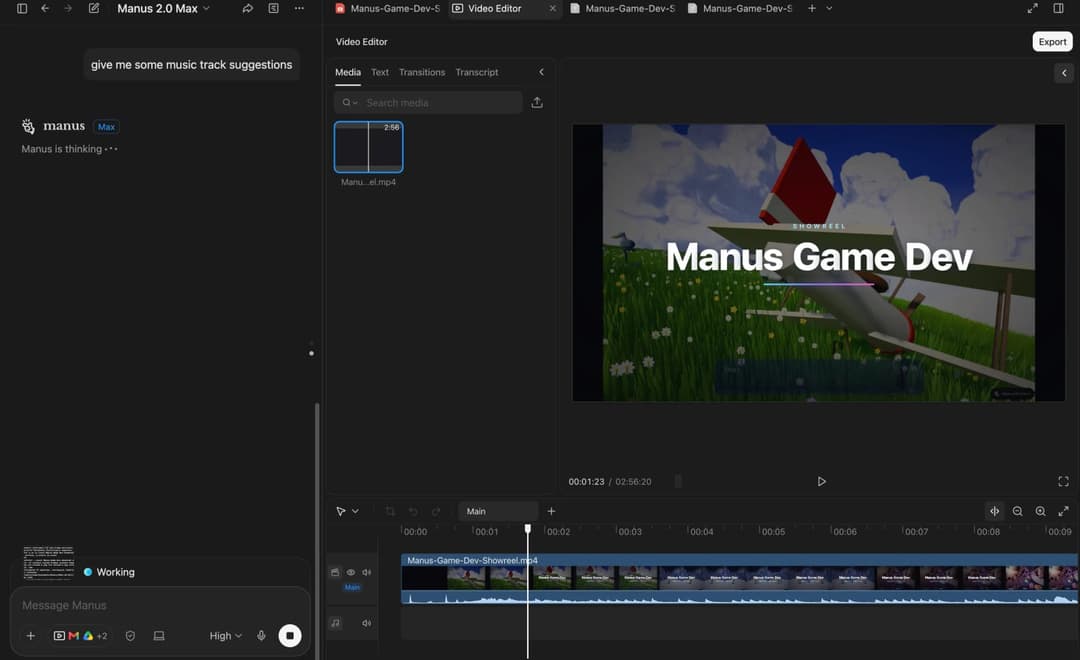
Task: Click the 00:01:23 current timecode
Action: point(586,482)
